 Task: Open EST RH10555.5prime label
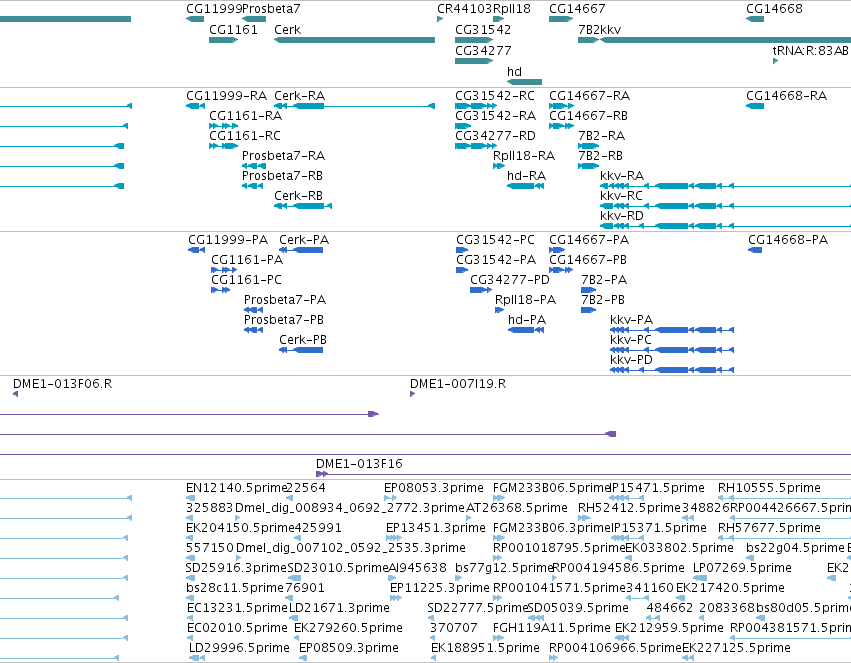(769, 488)
